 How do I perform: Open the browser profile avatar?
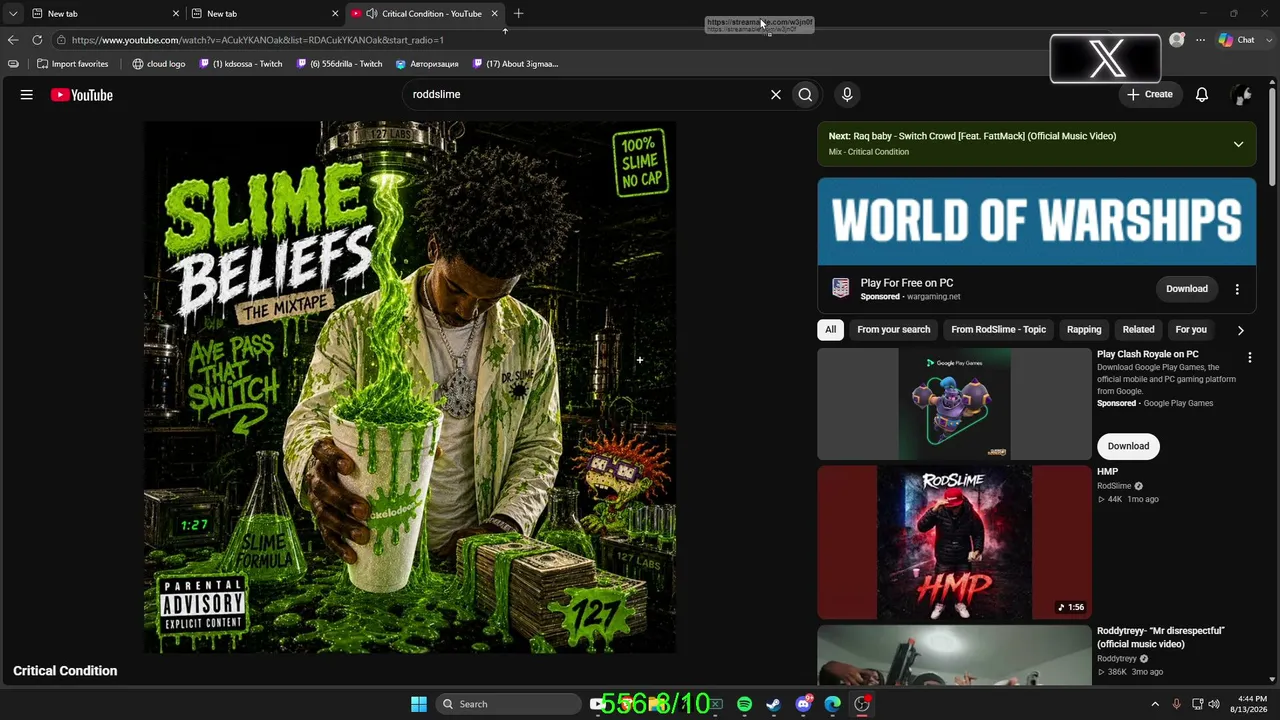(x=1177, y=40)
